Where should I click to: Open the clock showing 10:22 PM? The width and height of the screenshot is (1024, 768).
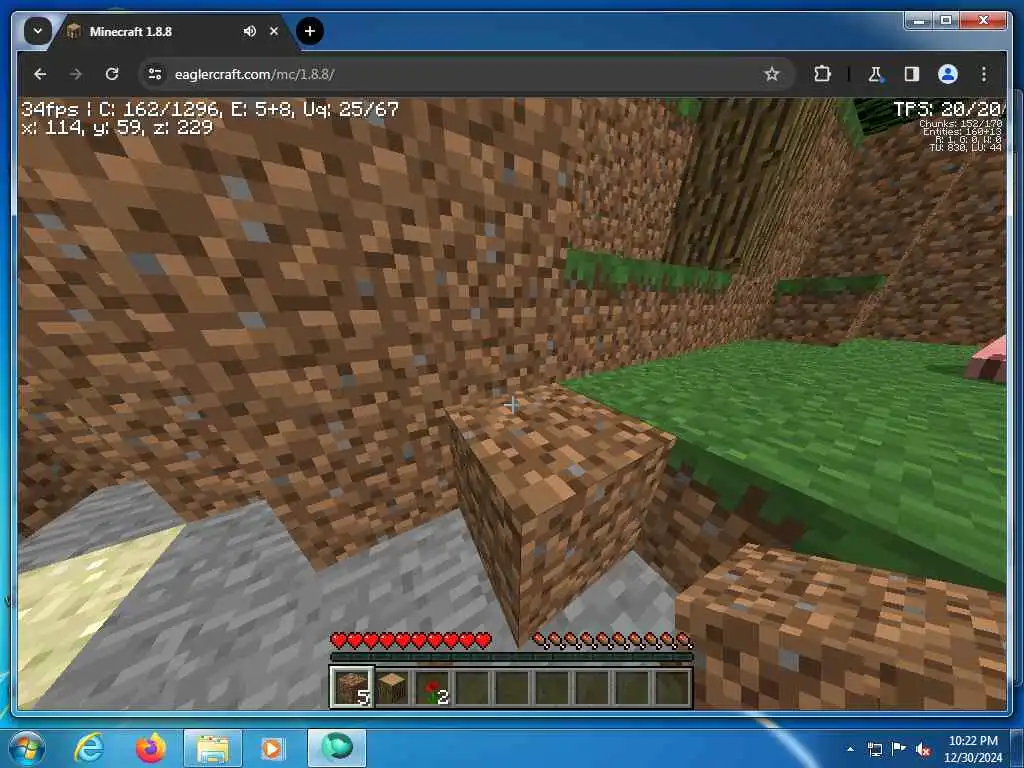coord(972,749)
